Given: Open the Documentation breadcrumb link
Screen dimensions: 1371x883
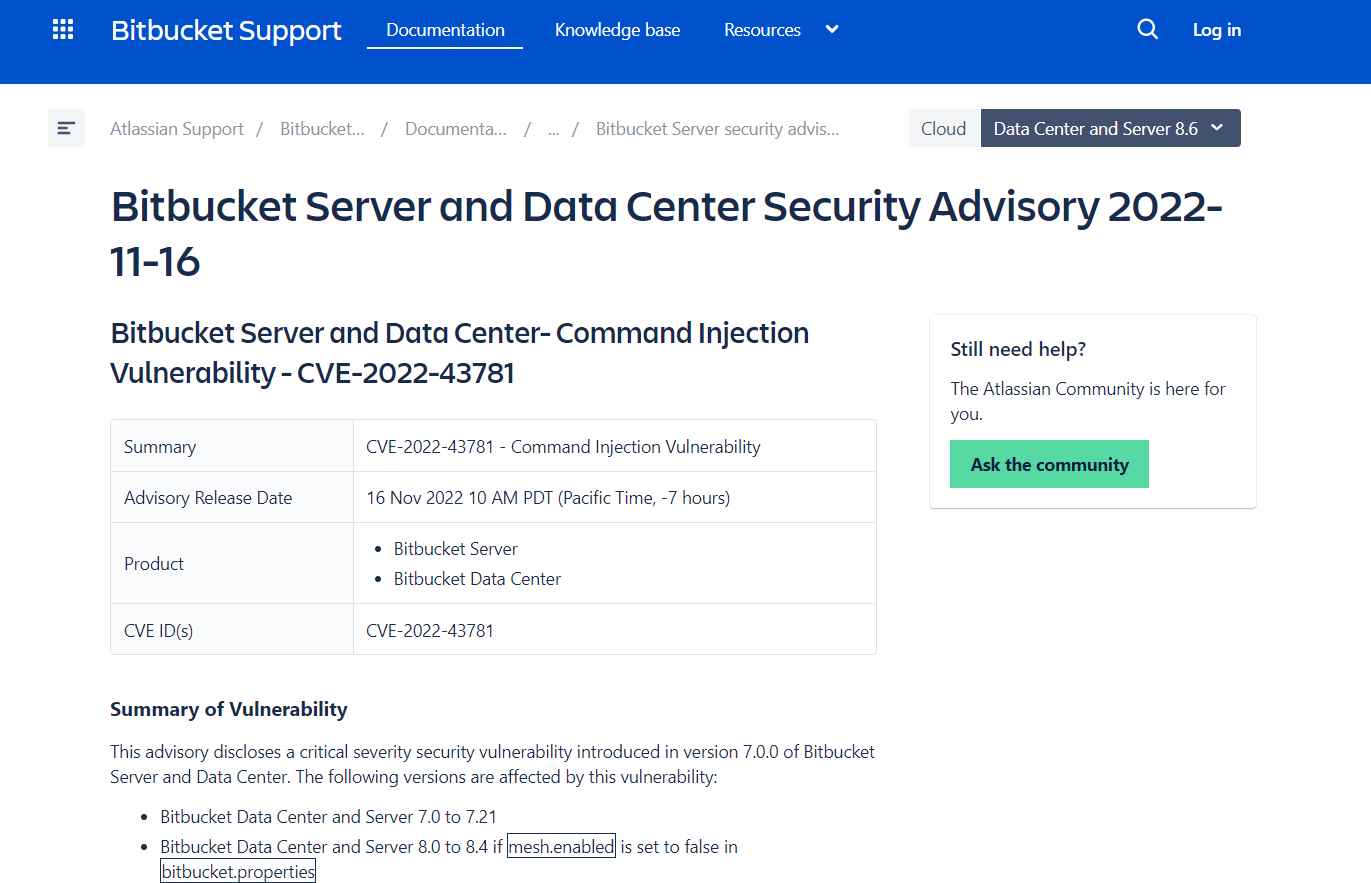Looking at the screenshot, I should pos(455,129).
